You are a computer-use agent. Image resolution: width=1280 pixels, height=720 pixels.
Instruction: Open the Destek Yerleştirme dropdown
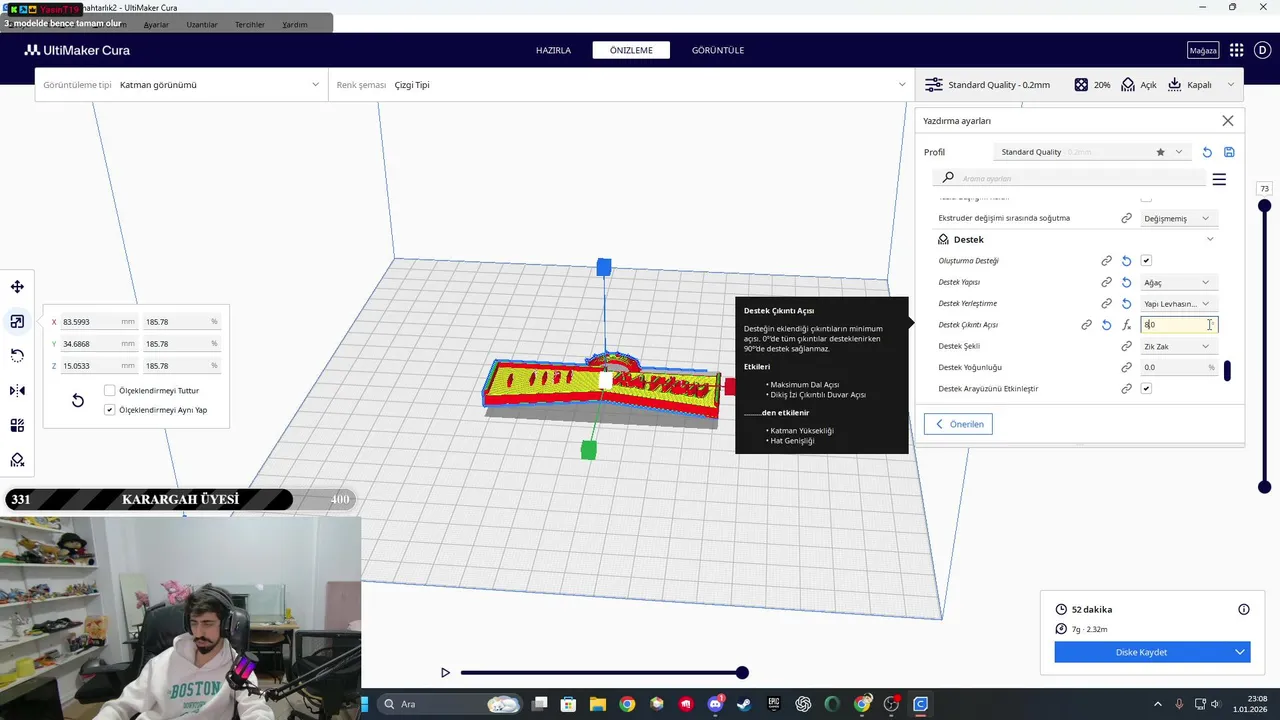(x=1178, y=303)
